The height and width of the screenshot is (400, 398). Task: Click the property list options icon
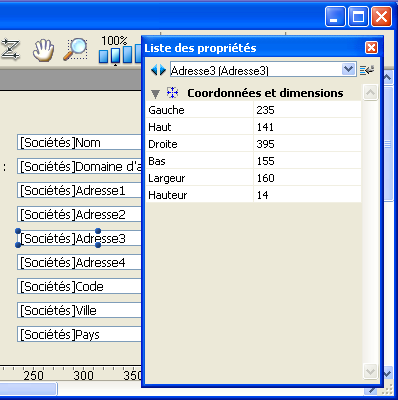coord(367,70)
